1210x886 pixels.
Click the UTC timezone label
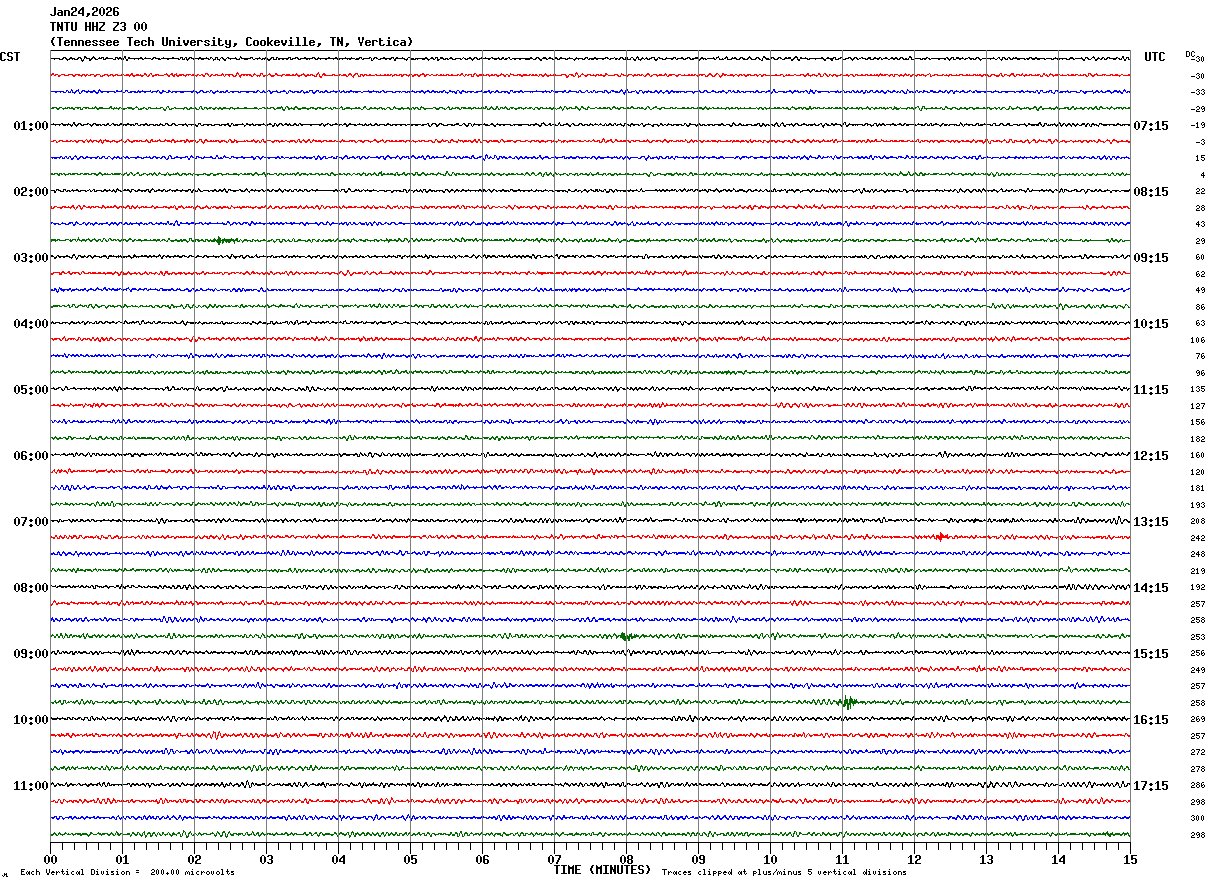(1155, 57)
